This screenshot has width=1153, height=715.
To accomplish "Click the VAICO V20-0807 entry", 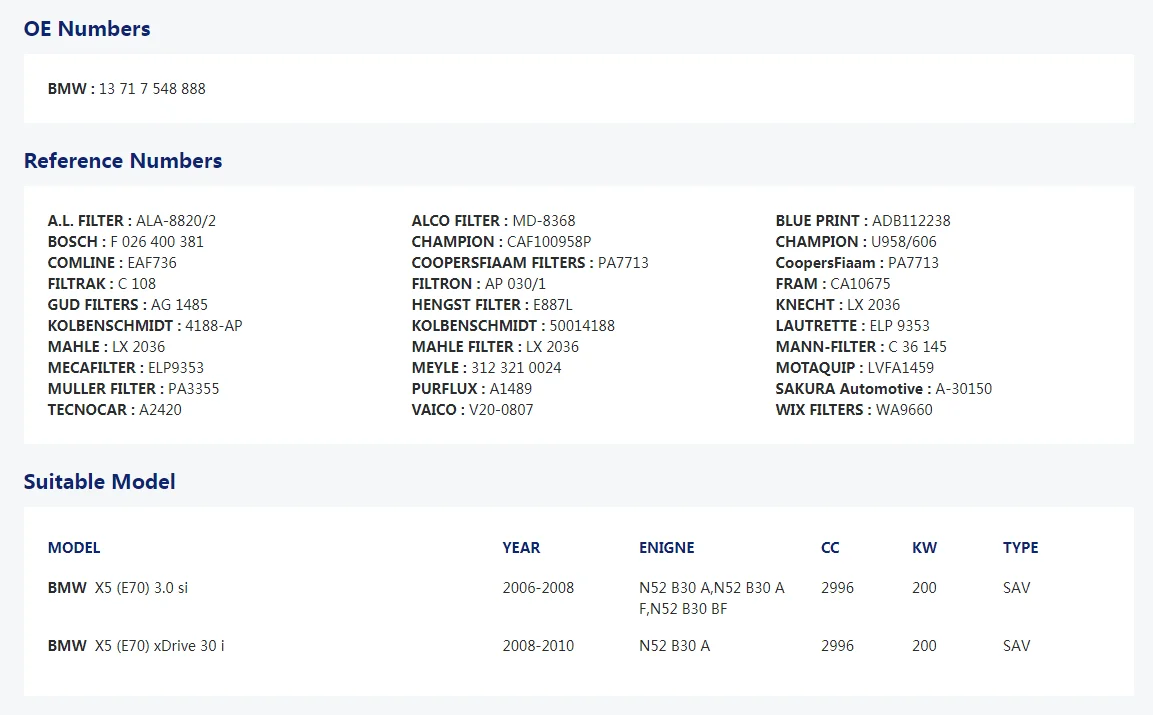I will (472, 410).
